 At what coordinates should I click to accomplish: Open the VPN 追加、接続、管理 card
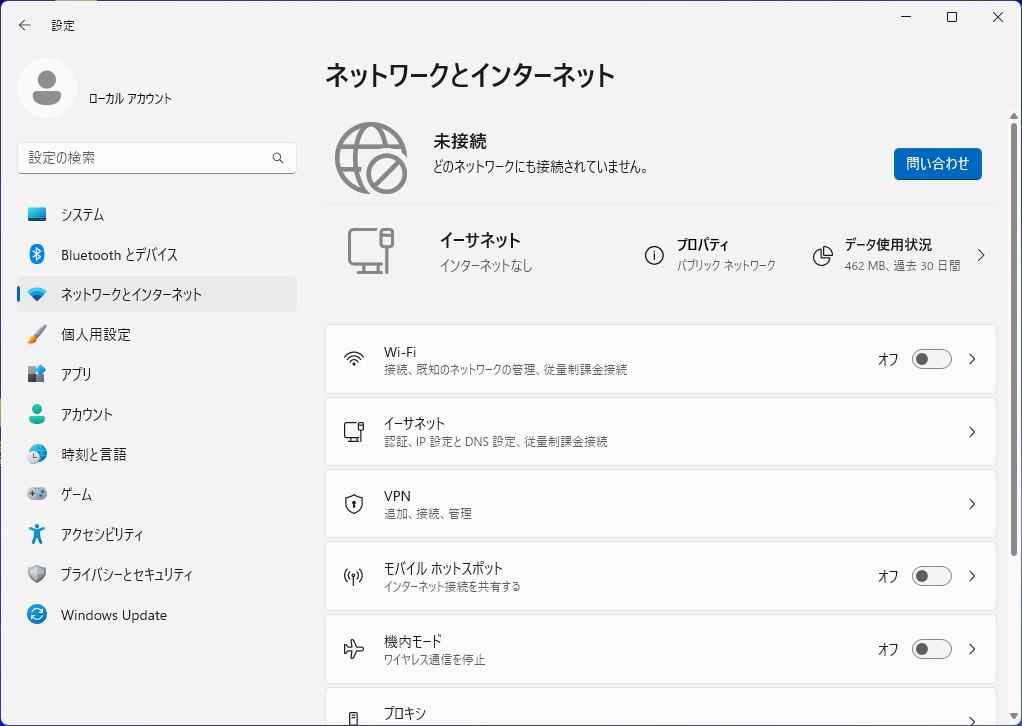tap(660, 504)
